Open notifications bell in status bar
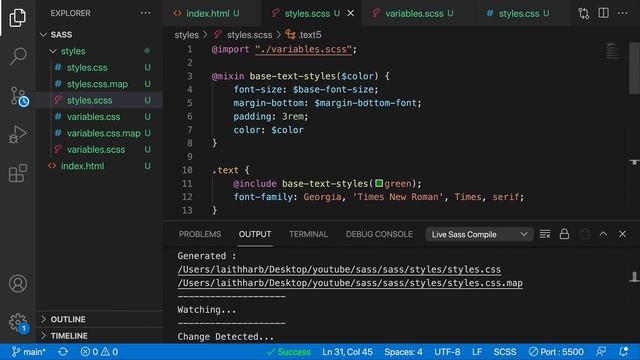The image size is (640, 360). (623, 351)
